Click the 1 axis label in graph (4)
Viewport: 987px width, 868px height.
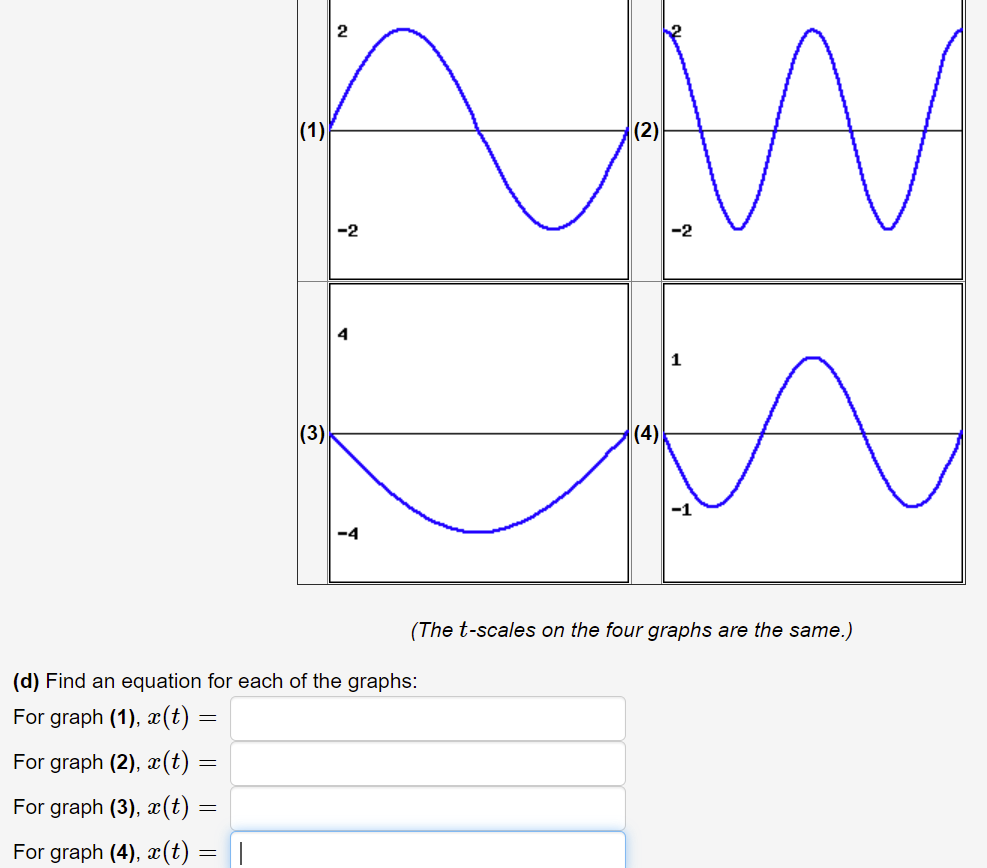pyautogui.click(x=675, y=361)
